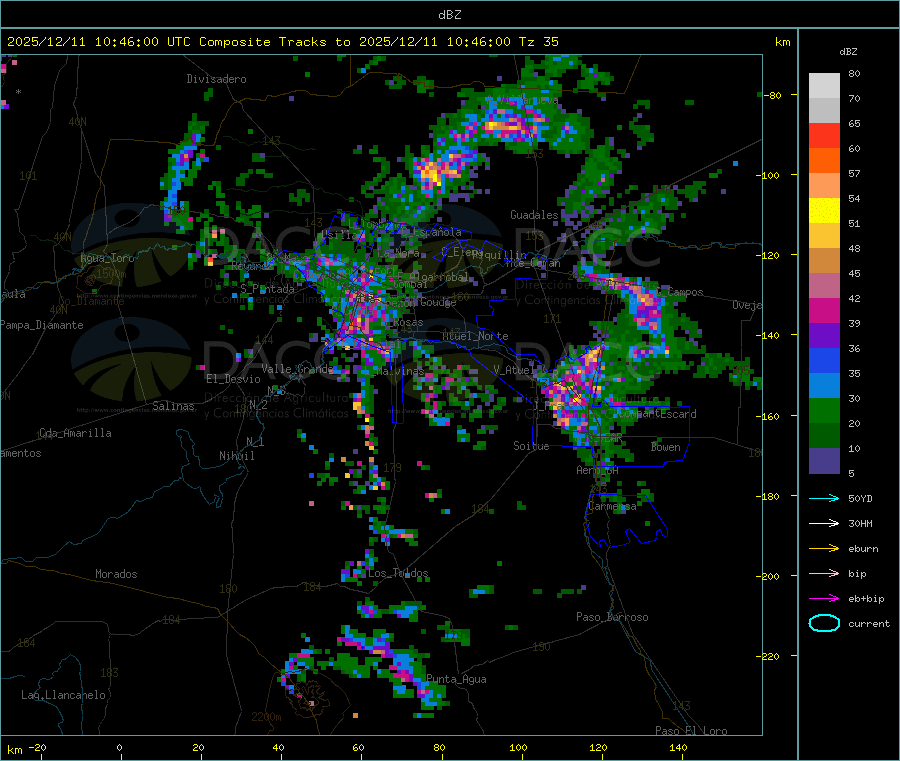
Task: Click the 'Paso_Barroso' map label
Action: click(612, 617)
